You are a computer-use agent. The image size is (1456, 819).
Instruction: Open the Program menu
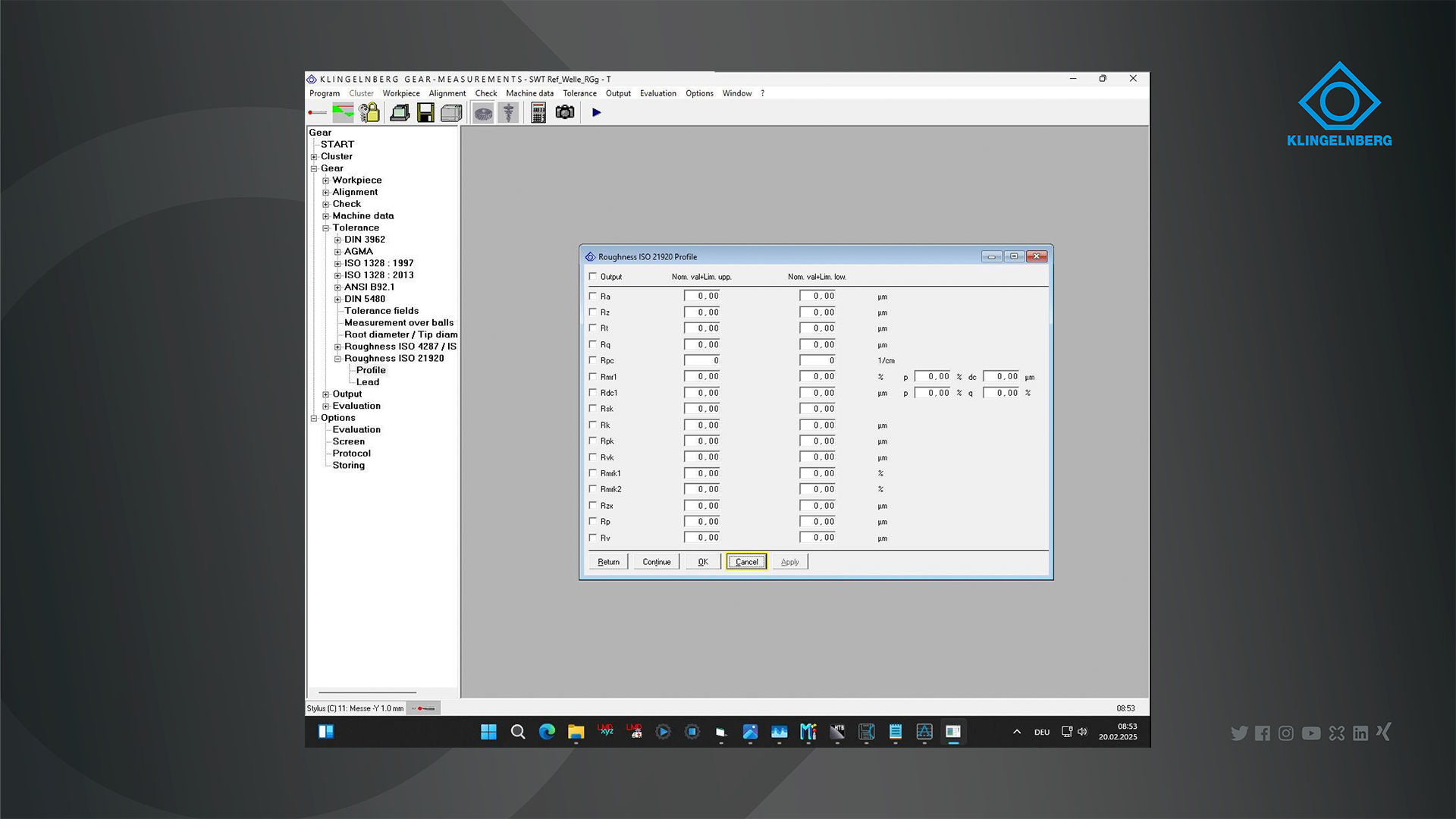(325, 93)
